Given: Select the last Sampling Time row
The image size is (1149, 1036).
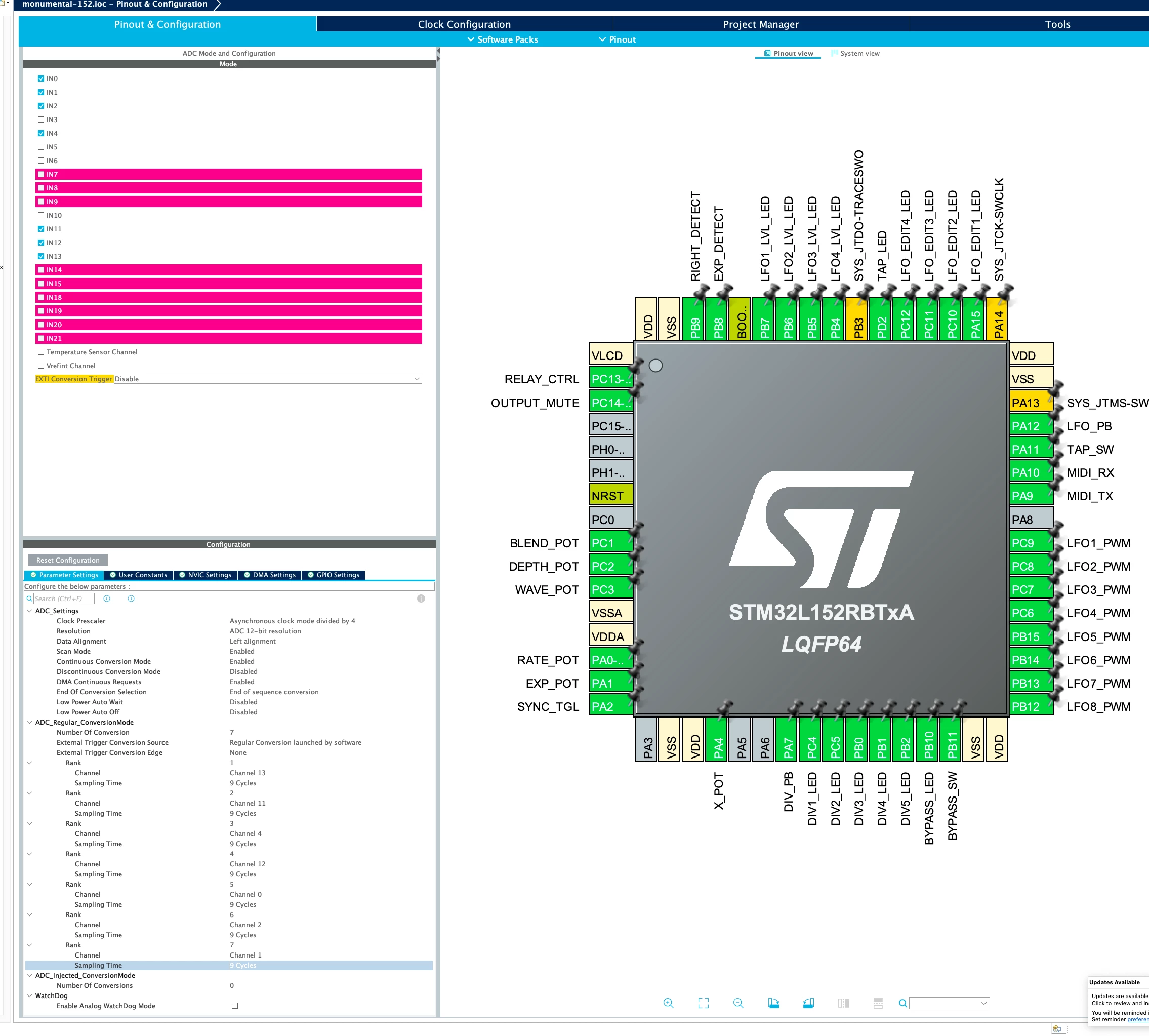Looking at the screenshot, I should (x=229, y=966).
